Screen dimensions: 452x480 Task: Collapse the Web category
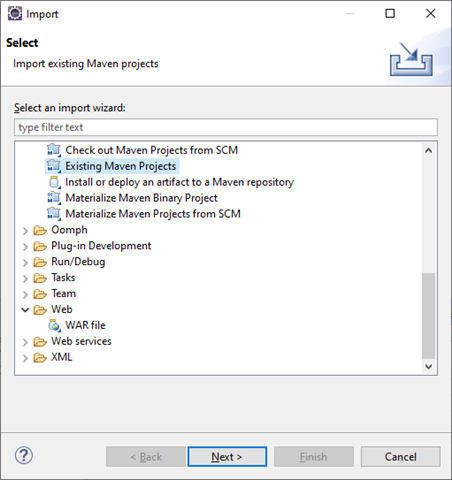25,310
